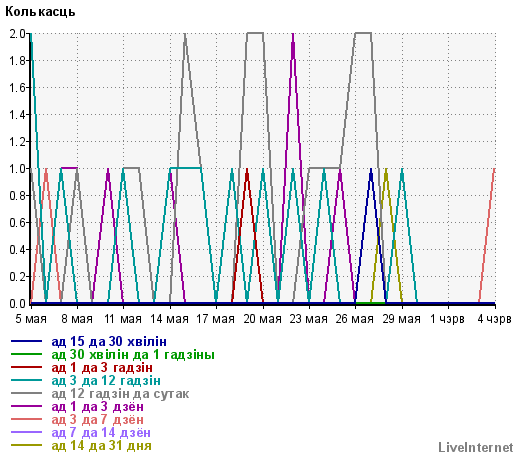520x457 pixels.
Task: Click the '4 чэрв' x-axis label
Action: [x=494, y=319]
